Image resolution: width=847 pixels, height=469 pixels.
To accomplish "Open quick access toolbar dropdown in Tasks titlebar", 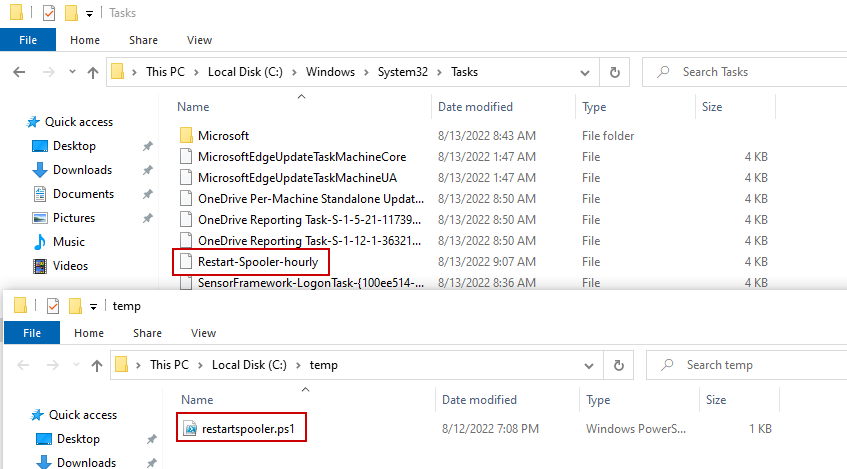I will (90, 14).
